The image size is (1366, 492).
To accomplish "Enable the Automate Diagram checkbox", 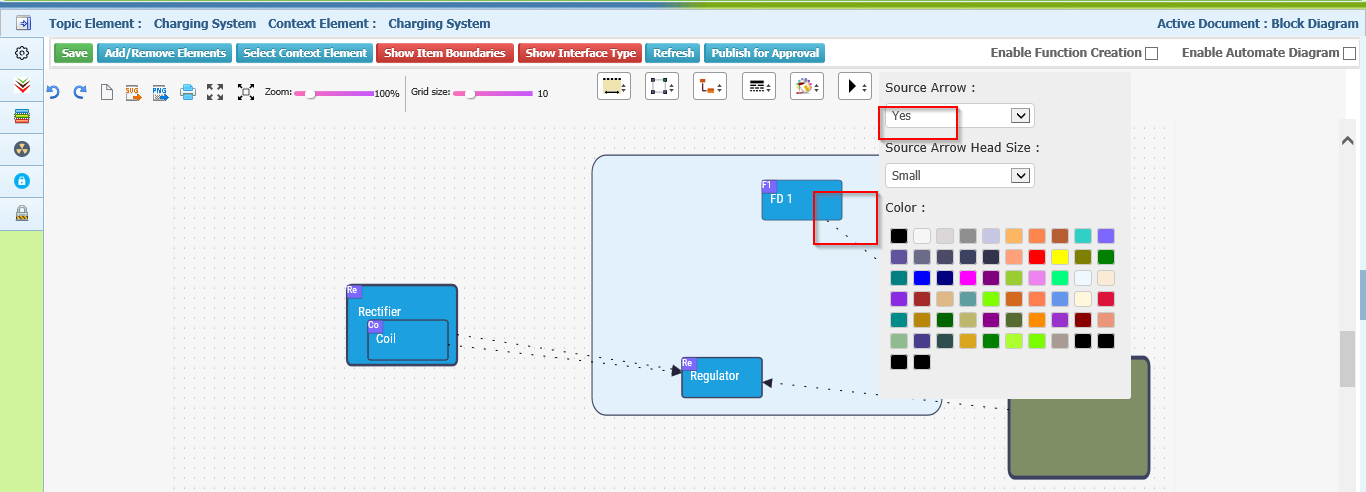I will pos(1350,54).
